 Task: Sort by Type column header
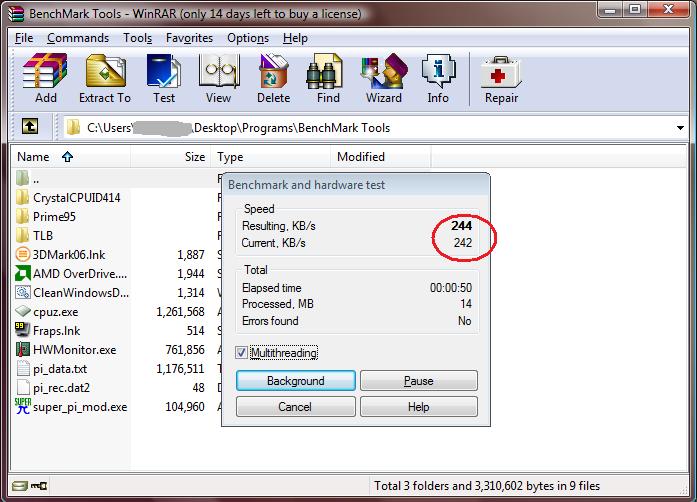pos(271,157)
